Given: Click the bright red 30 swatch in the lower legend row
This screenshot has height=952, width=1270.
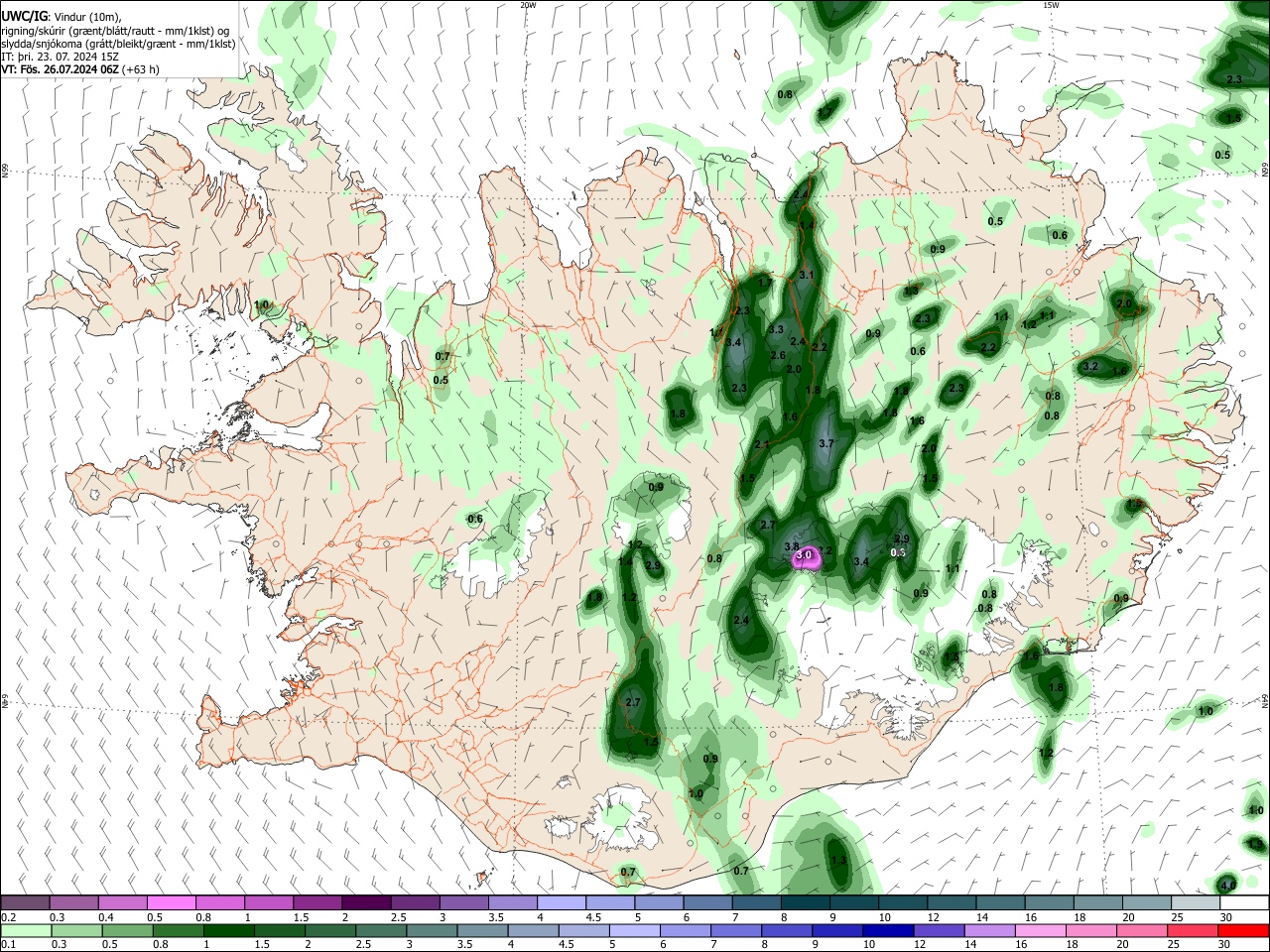Looking at the screenshot, I should click(1241, 930).
